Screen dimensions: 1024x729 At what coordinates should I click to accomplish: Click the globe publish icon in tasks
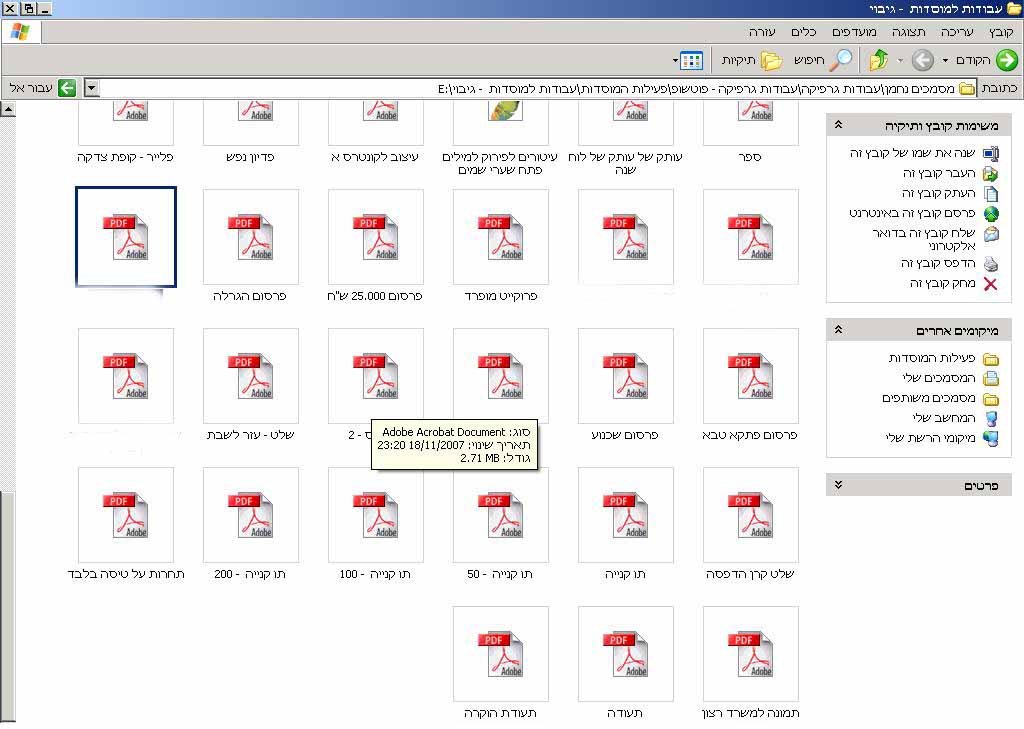coord(991,214)
